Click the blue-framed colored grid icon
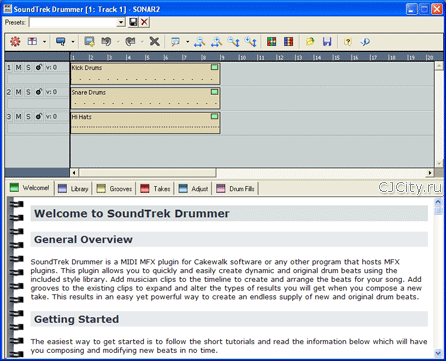This screenshot has height=361, width=446. (289, 42)
